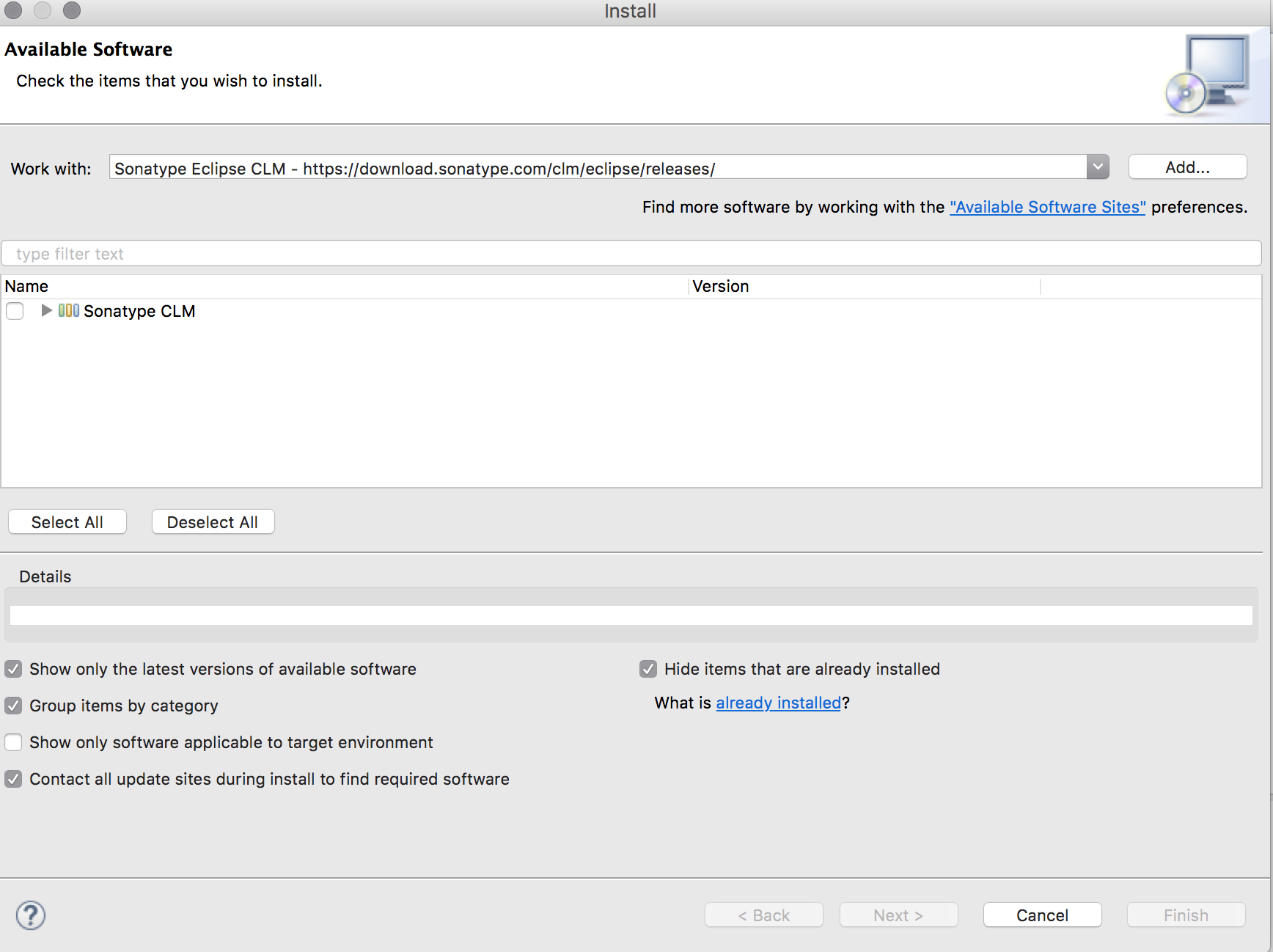
Task: Expand the Sonatype CLM tree node
Action: click(46, 310)
